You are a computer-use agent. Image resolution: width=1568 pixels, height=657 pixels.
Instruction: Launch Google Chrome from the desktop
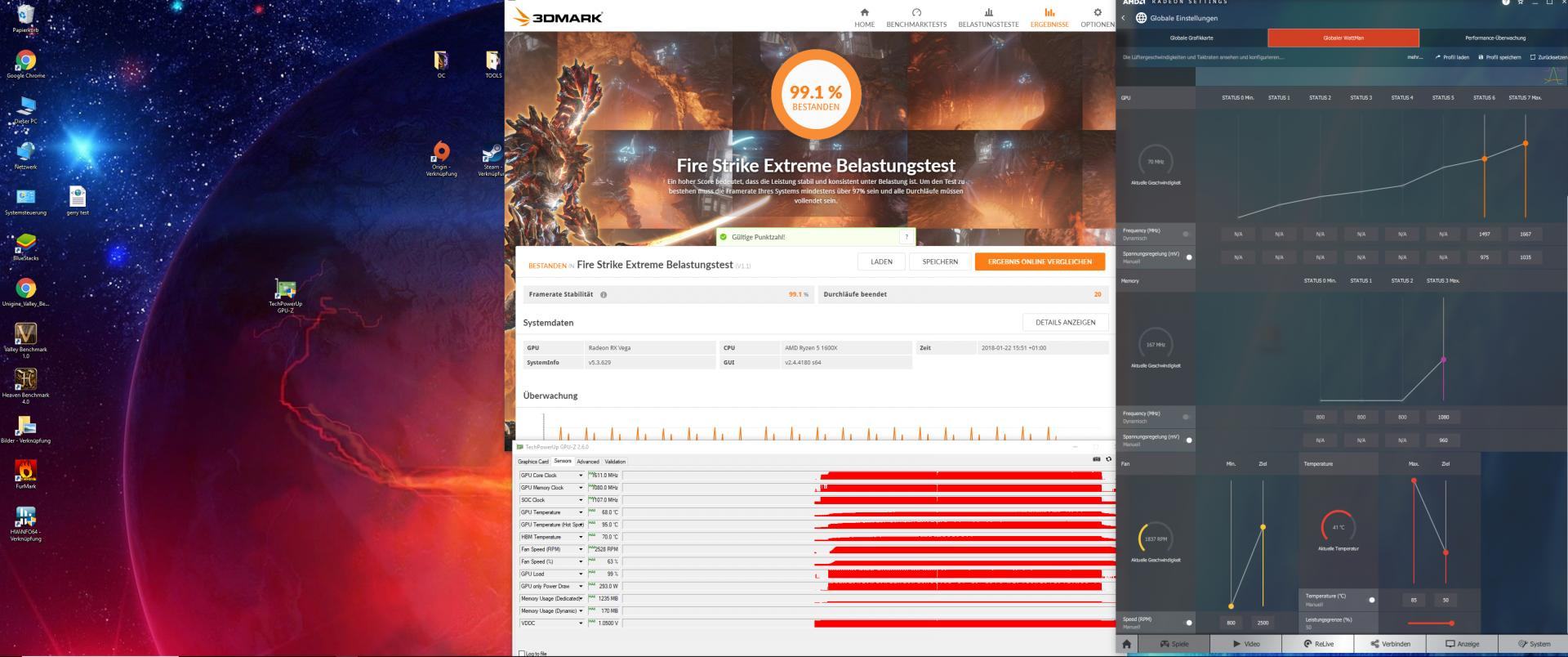(25, 64)
